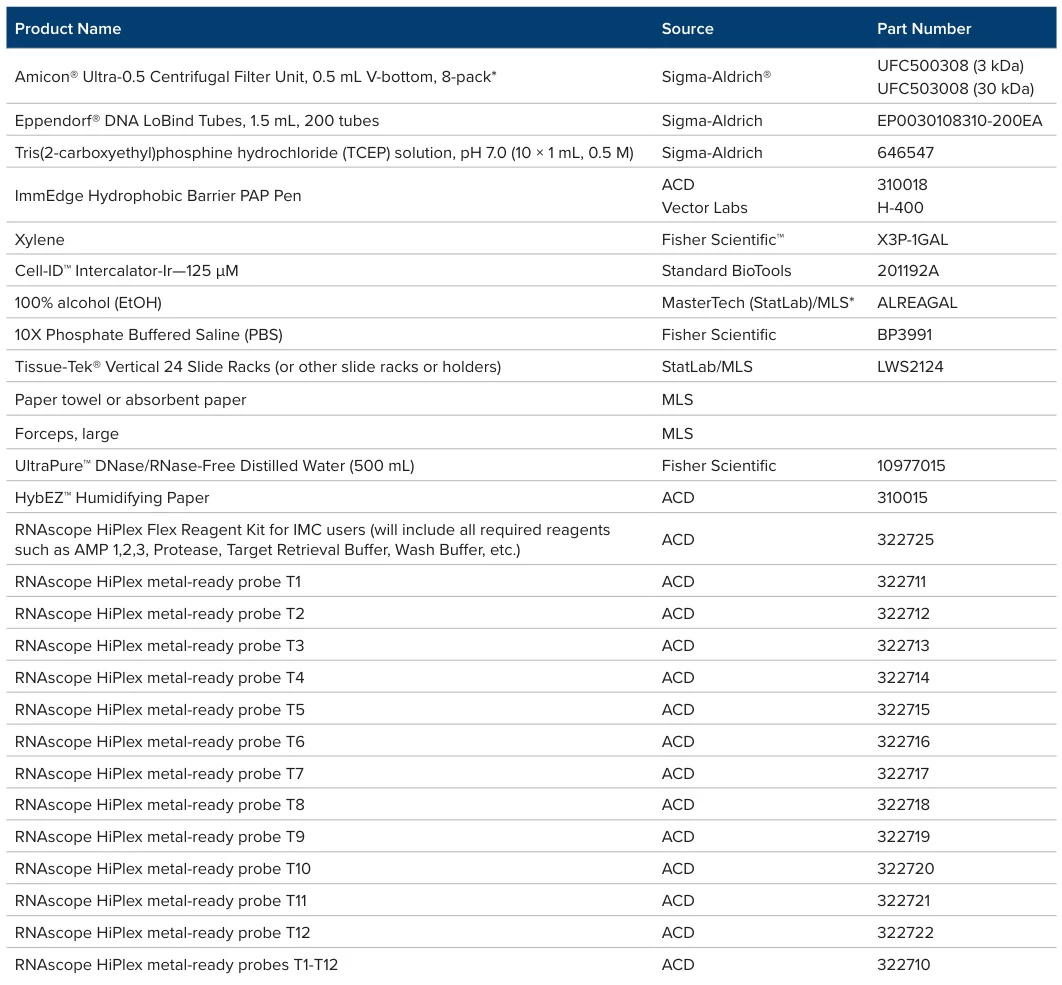The width and height of the screenshot is (1062, 985).
Task: Select RNAscope HiPlex metal-ready probe T12
Action: (163, 933)
